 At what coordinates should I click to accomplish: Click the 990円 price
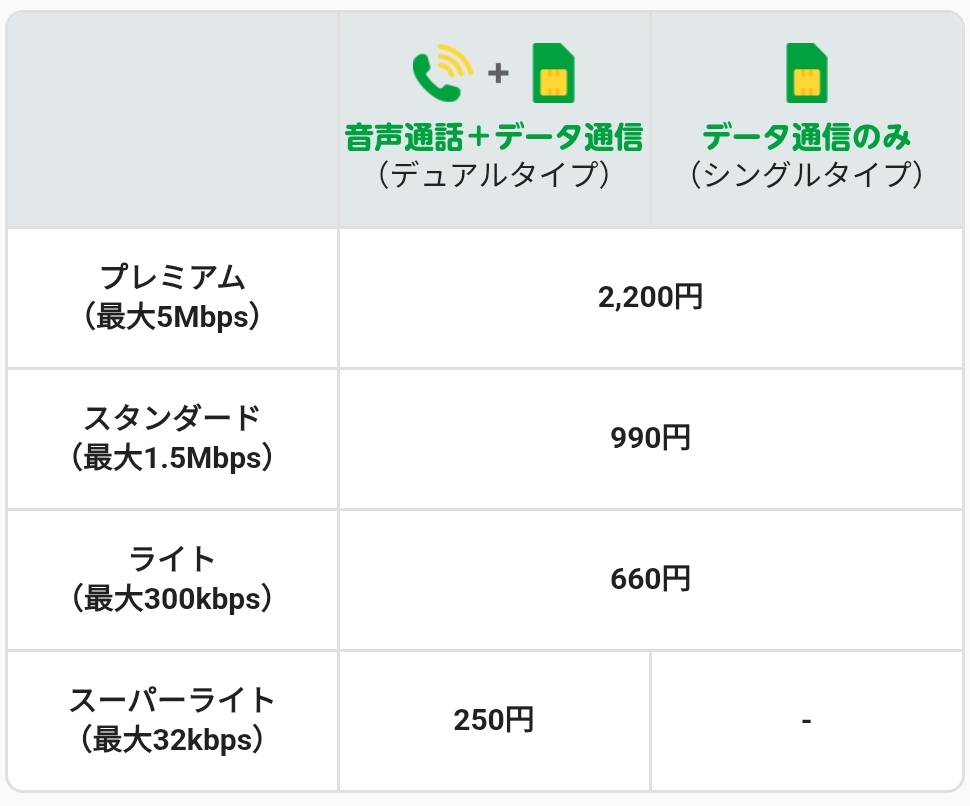[651, 438]
